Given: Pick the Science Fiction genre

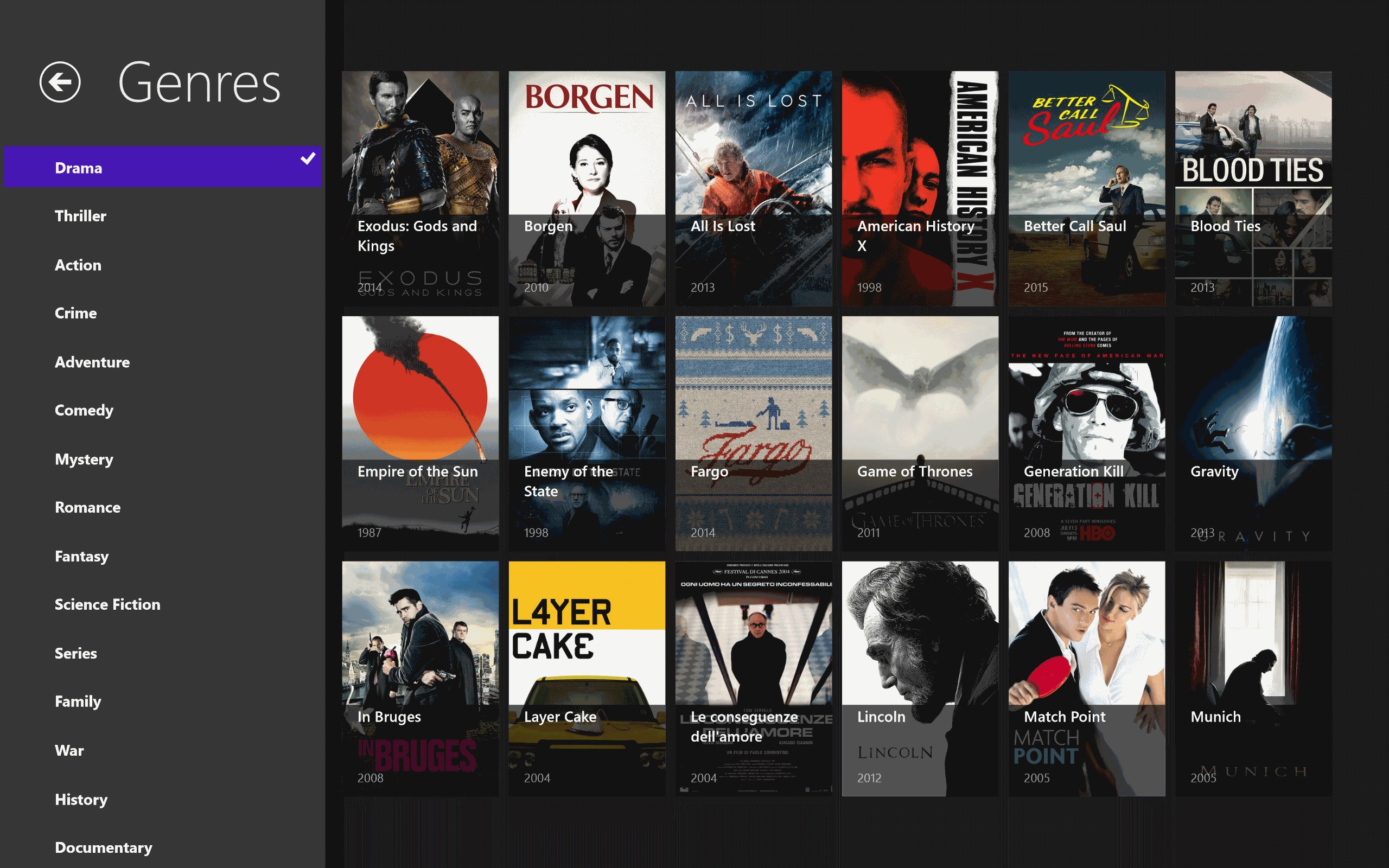Looking at the screenshot, I should click(107, 604).
